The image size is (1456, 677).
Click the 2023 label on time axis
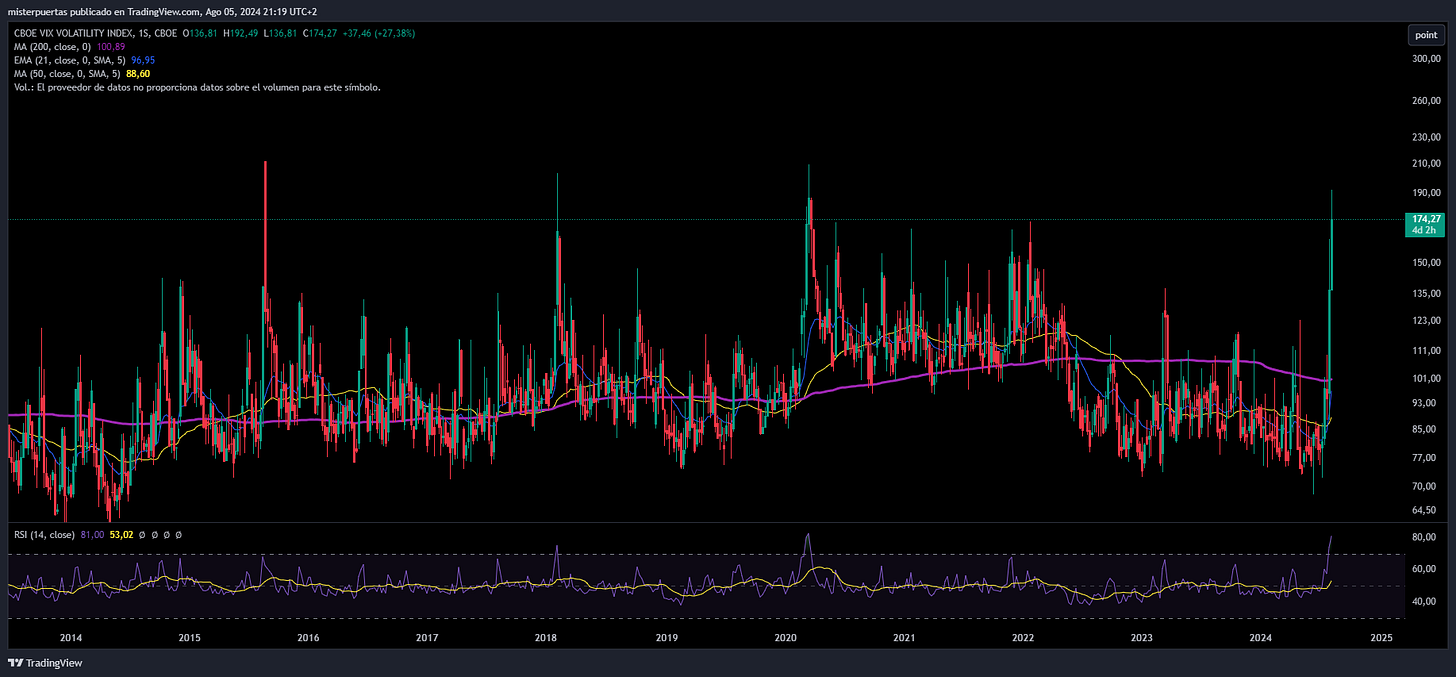(x=1142, y=637)
